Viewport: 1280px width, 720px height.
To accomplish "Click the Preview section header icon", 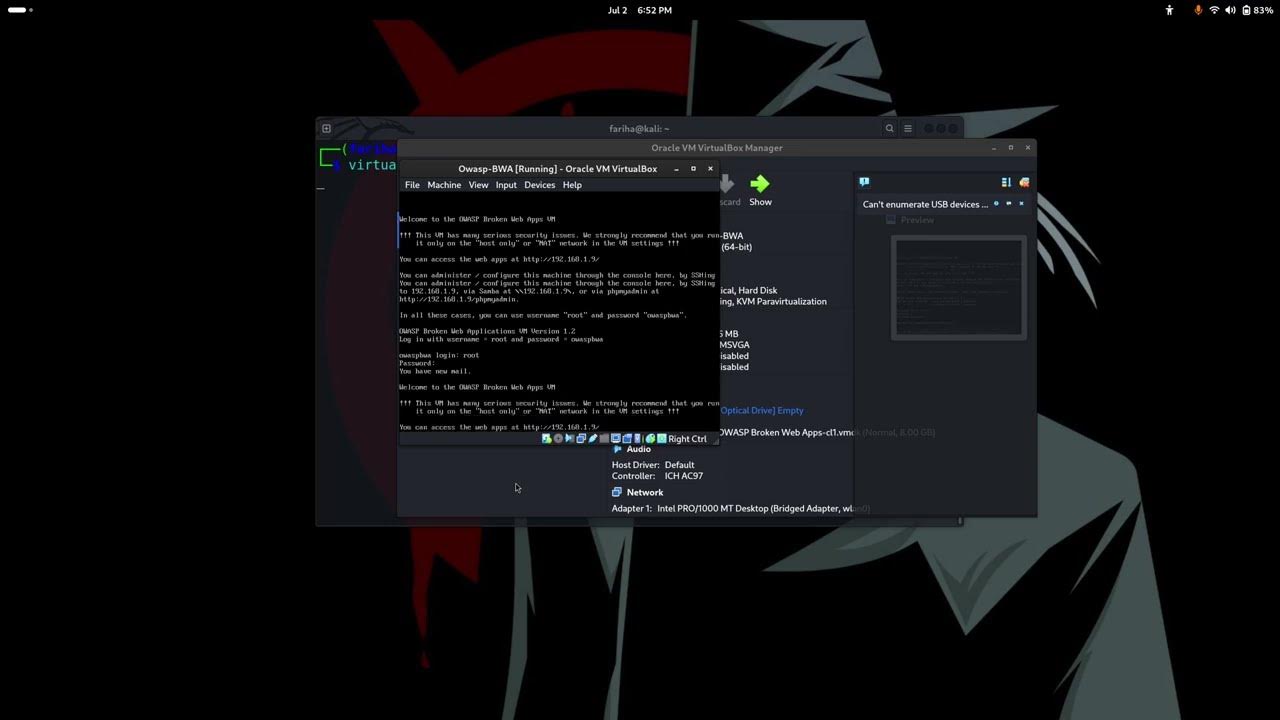I will [890, 220].
